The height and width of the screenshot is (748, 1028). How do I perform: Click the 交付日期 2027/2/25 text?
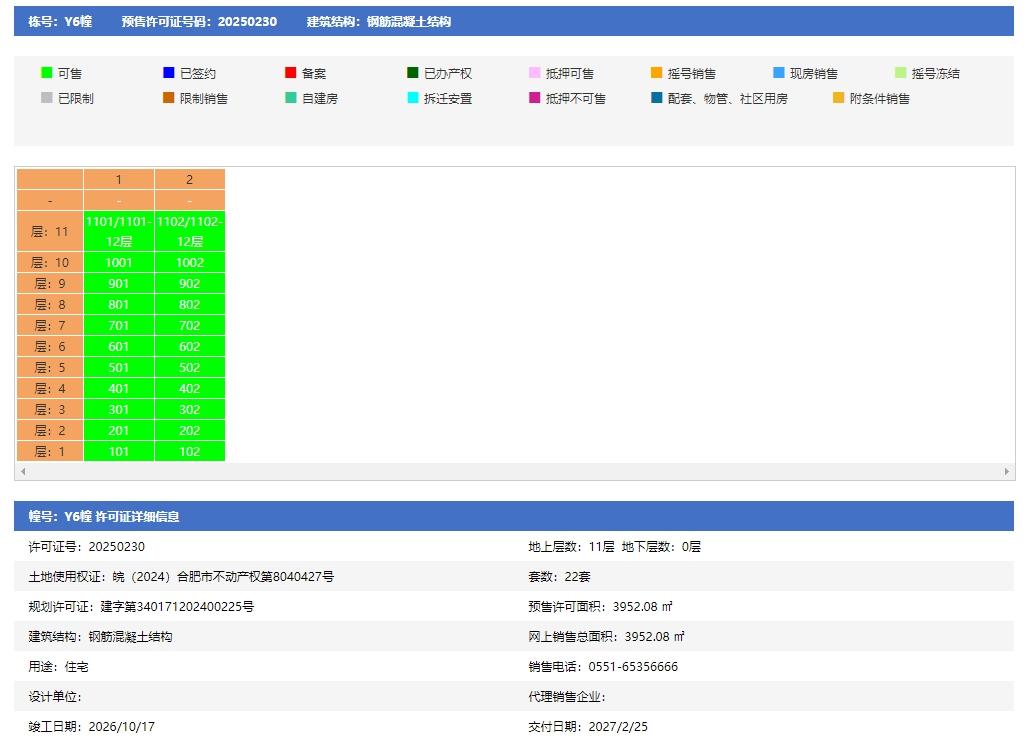[588, 727]
